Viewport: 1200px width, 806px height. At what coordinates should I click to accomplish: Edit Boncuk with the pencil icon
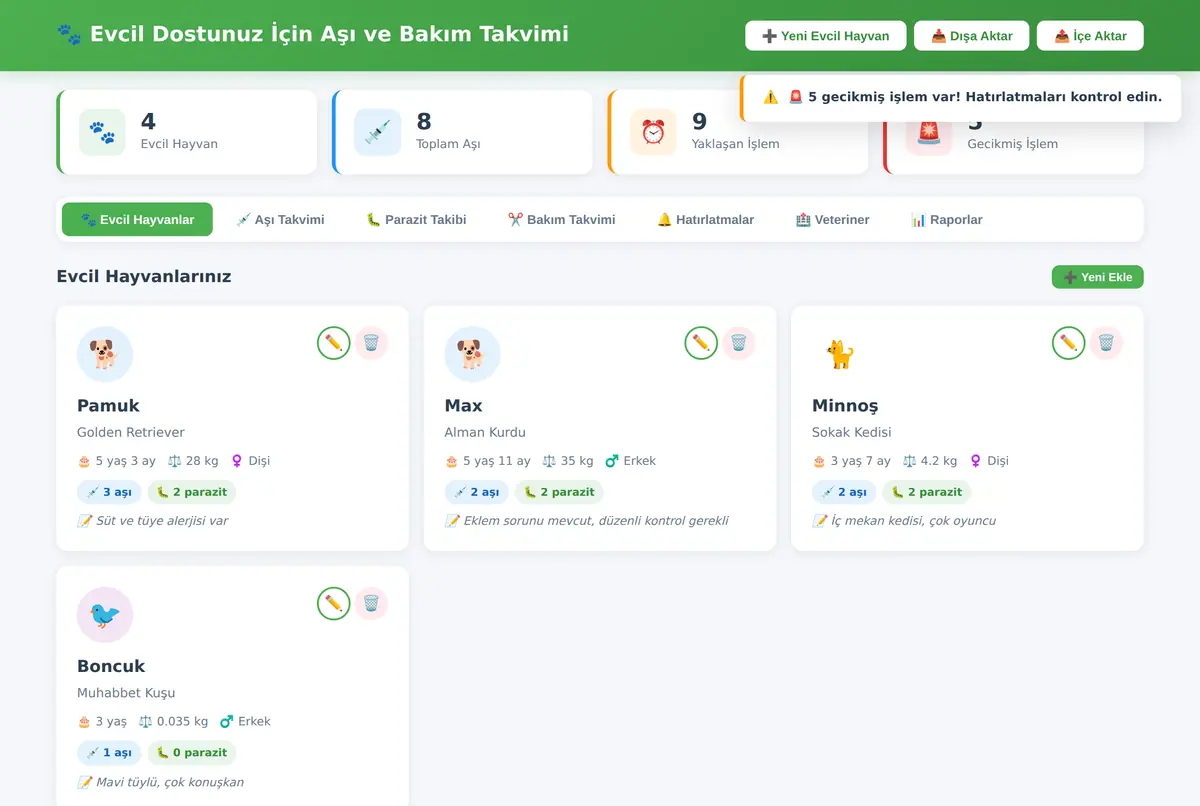[x=334, y=604]
